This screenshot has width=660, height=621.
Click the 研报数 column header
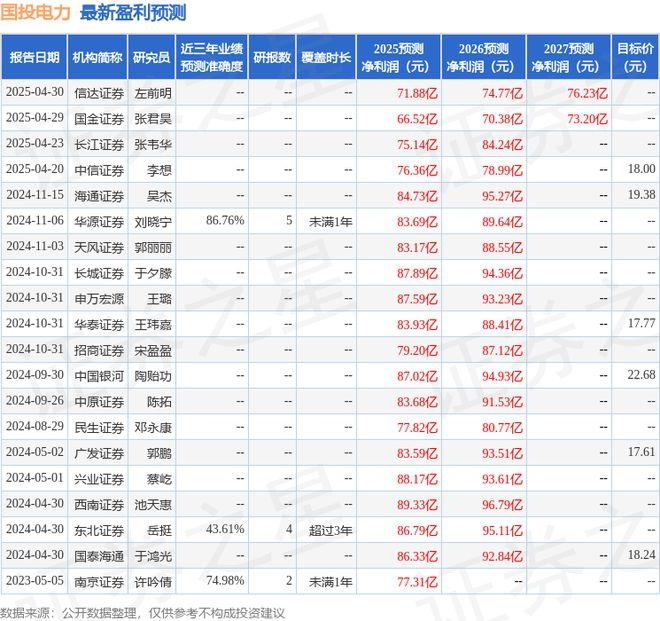(272, 57)
